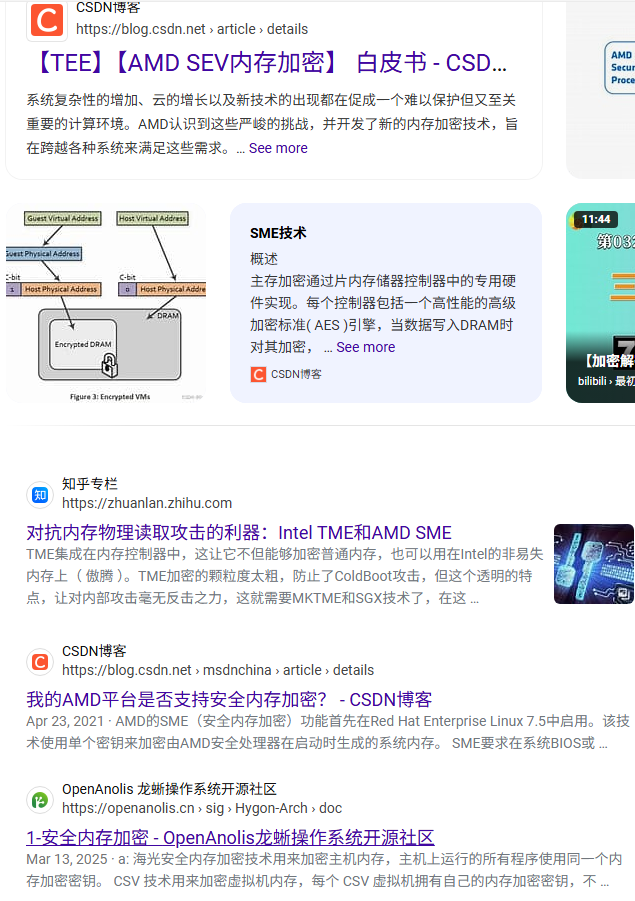Play the bilibili video thumbnail timed 11:44
Viewport: 635px width, 901px height.
point(601,303)
